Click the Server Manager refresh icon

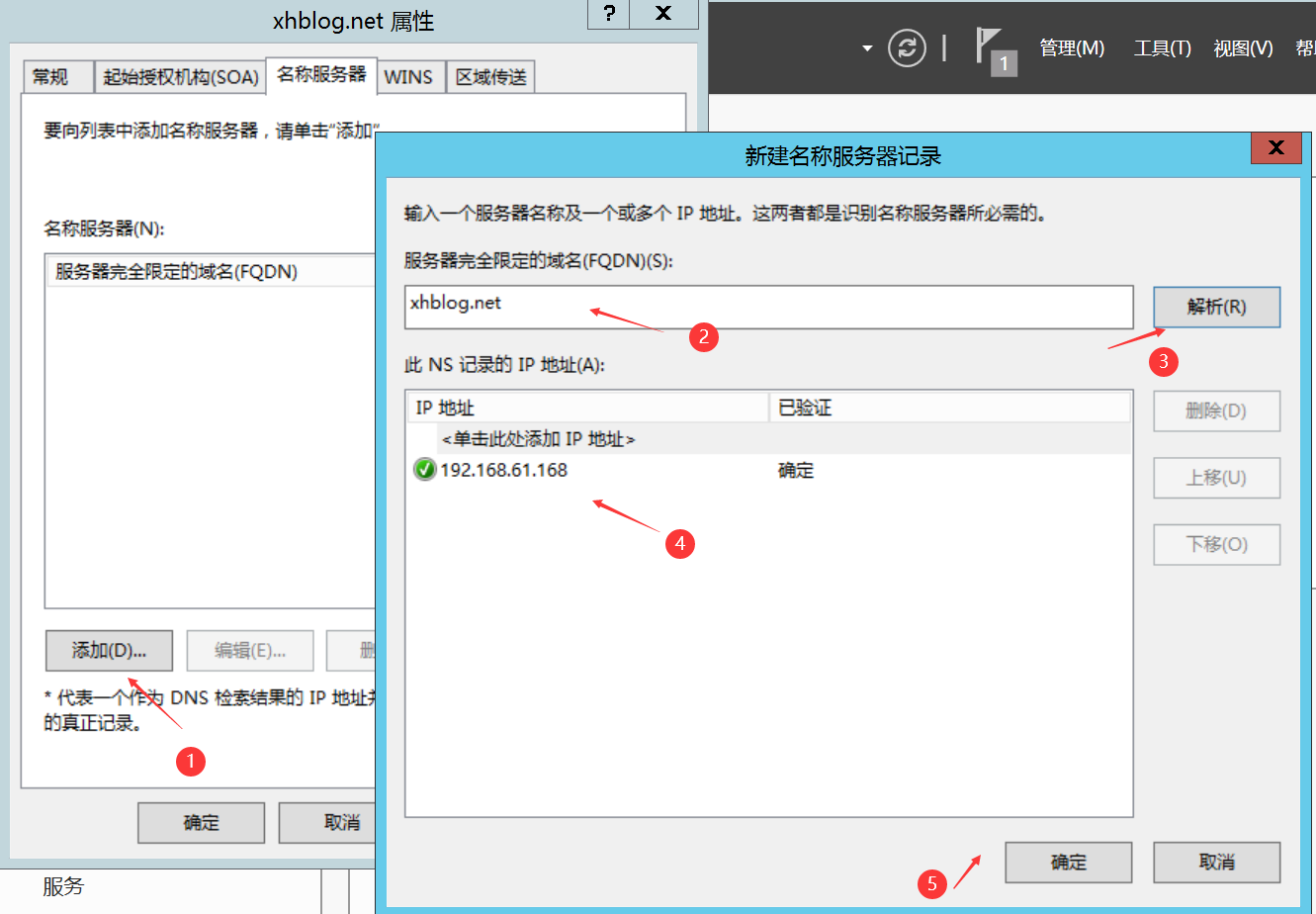[x=907, y=47]
